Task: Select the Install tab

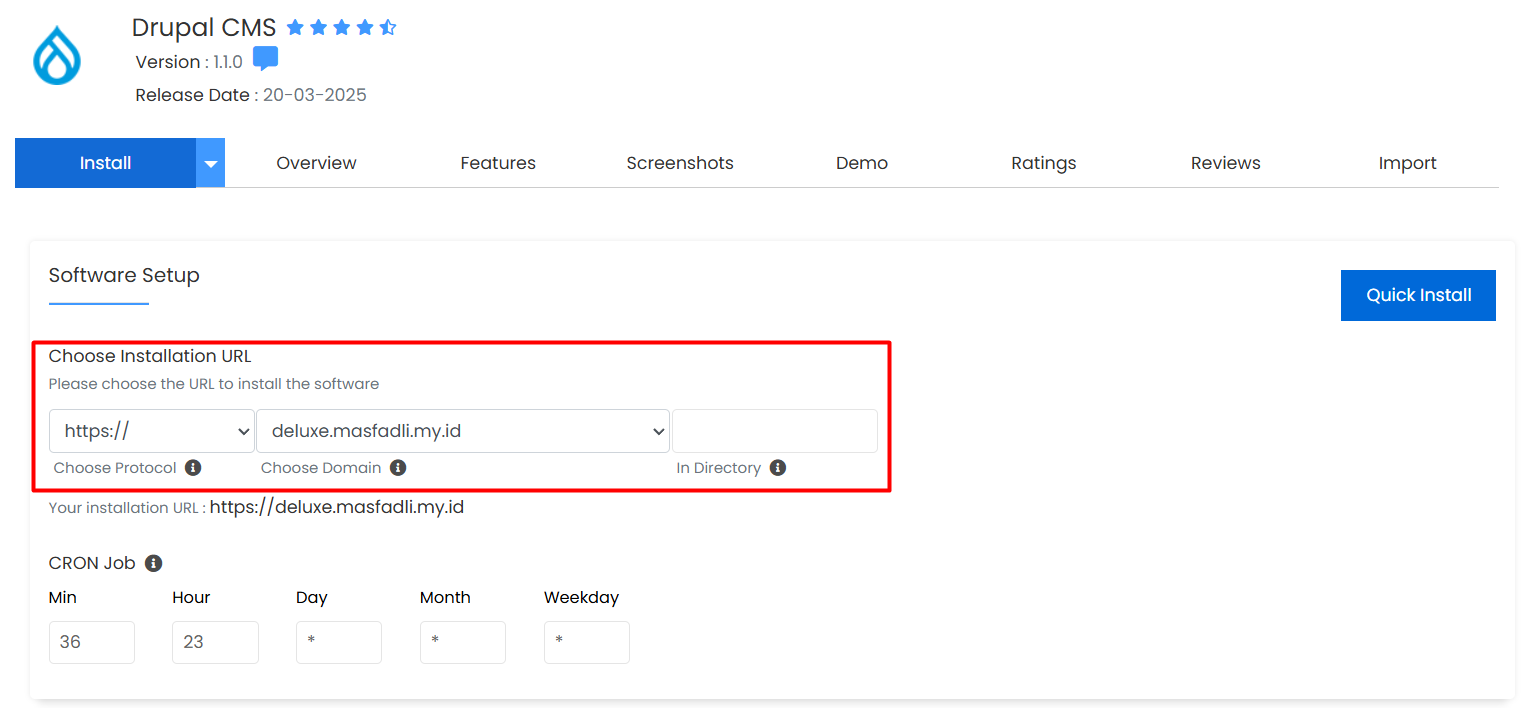Action: tap(105, 163)
